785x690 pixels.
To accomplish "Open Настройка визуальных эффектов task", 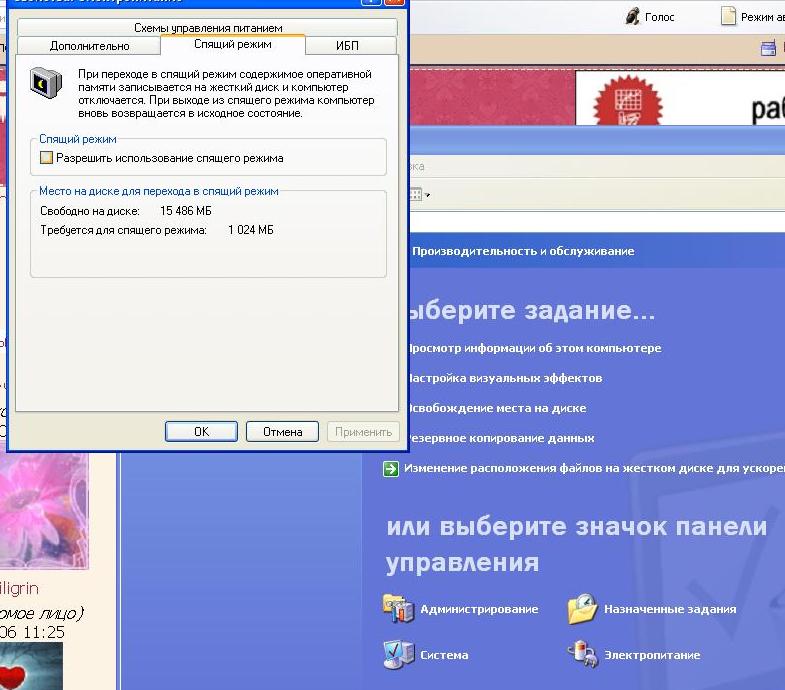I will pos(505,378).
